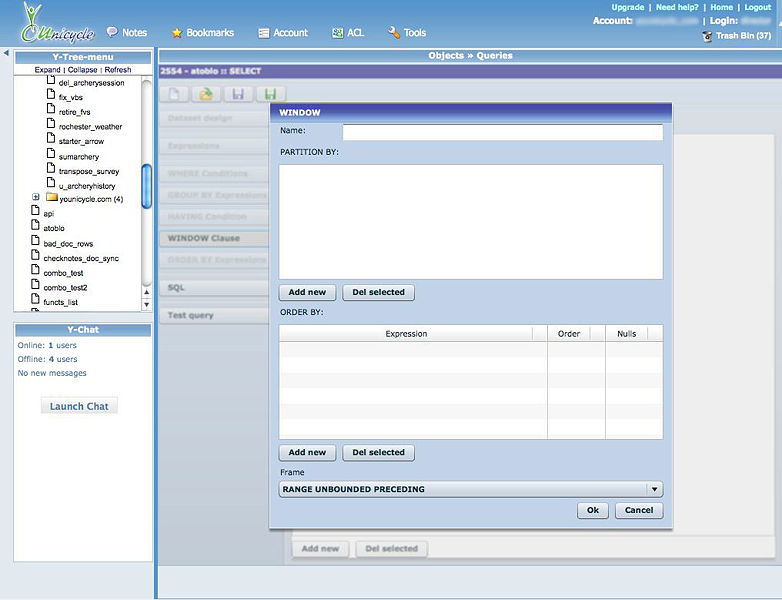
Task: Click the atoblo file icon in tree
Action: point(34,228)
